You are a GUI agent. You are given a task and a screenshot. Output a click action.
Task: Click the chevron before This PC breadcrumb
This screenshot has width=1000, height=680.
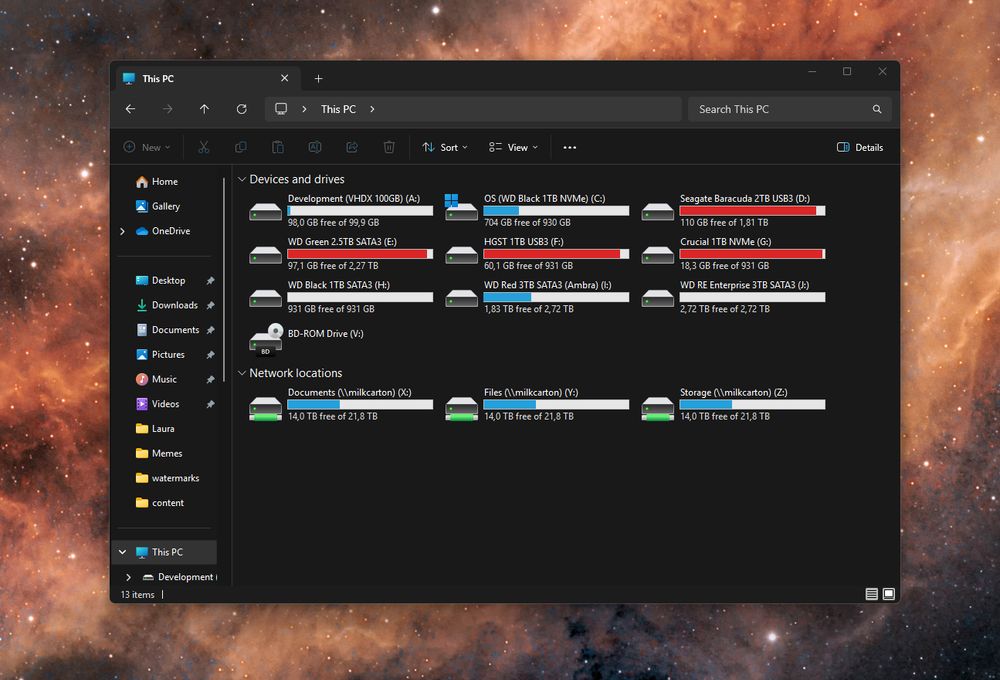[304, 109]
